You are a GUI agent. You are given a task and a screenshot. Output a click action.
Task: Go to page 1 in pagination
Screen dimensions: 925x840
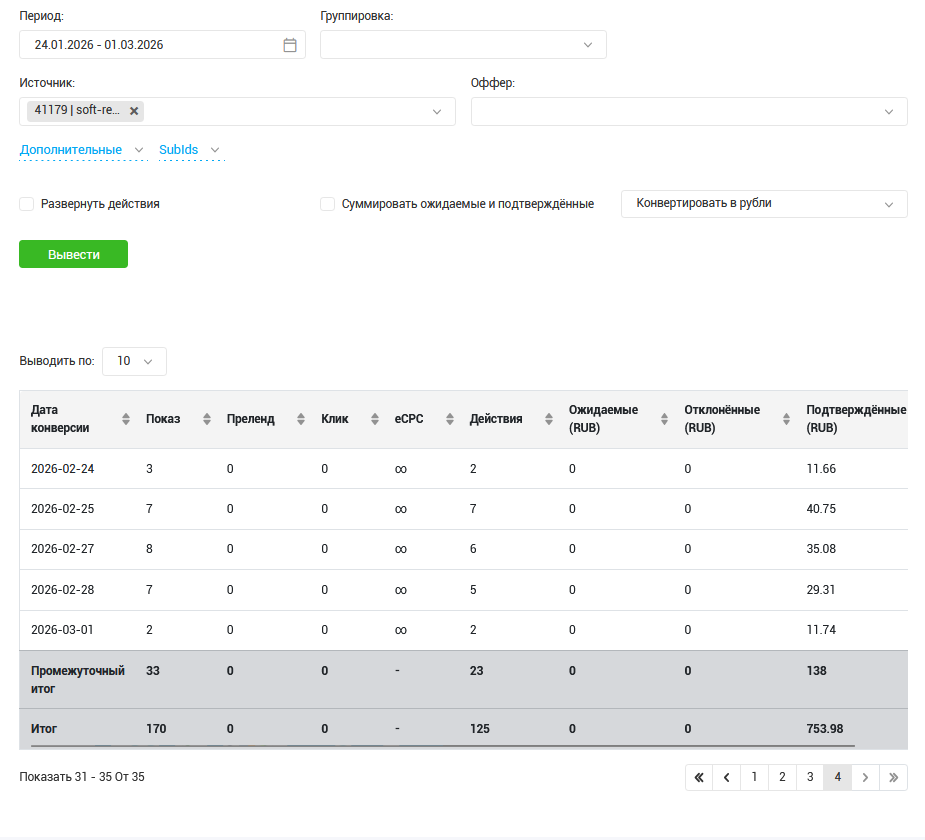click(754, 777)
